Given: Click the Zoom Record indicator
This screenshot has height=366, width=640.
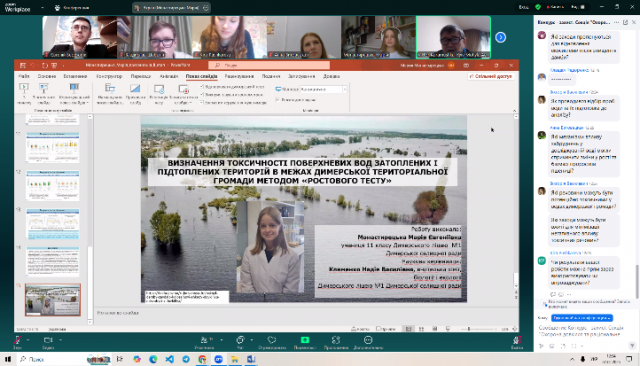Looking at the screenshot, I should pos(555,7).
